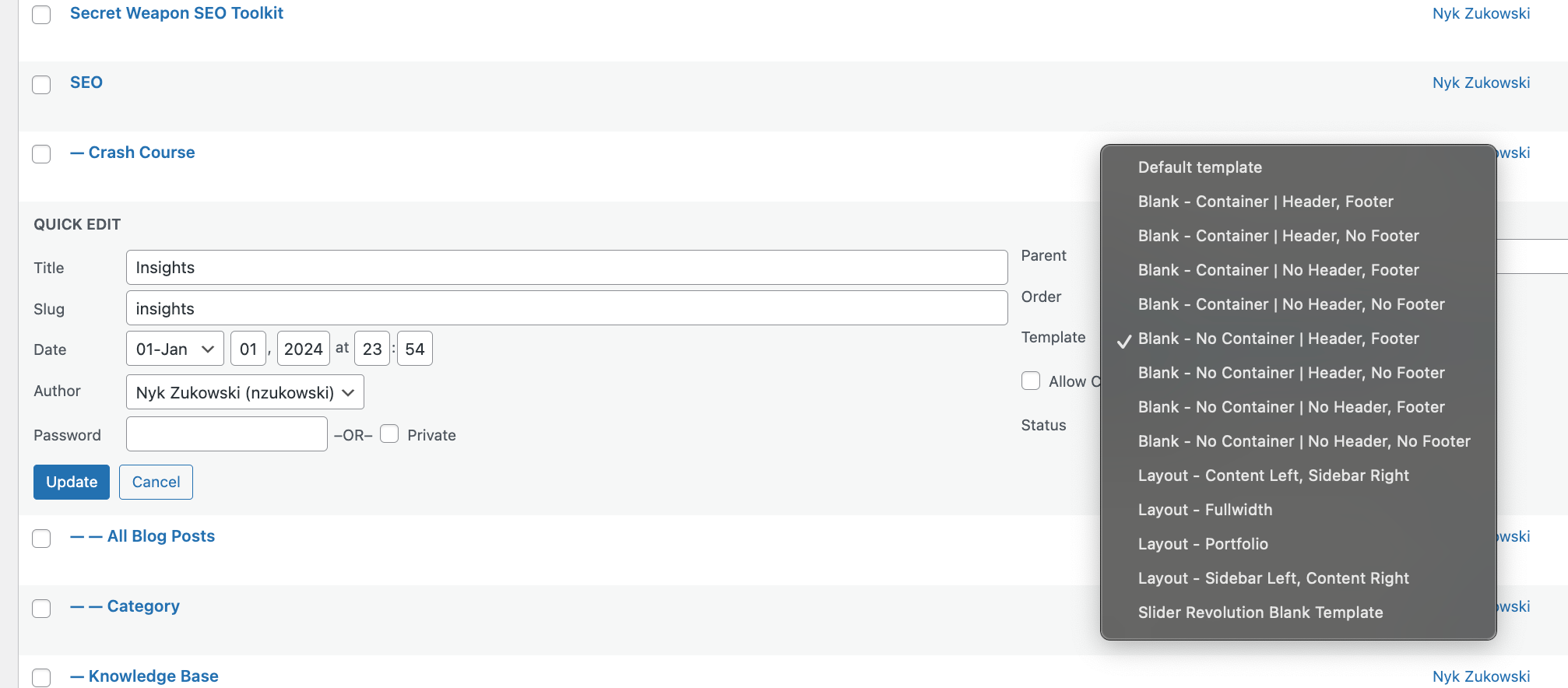Select the Category row checkbox
Screen dimensions: 1568x688
(x=41, y=608)
